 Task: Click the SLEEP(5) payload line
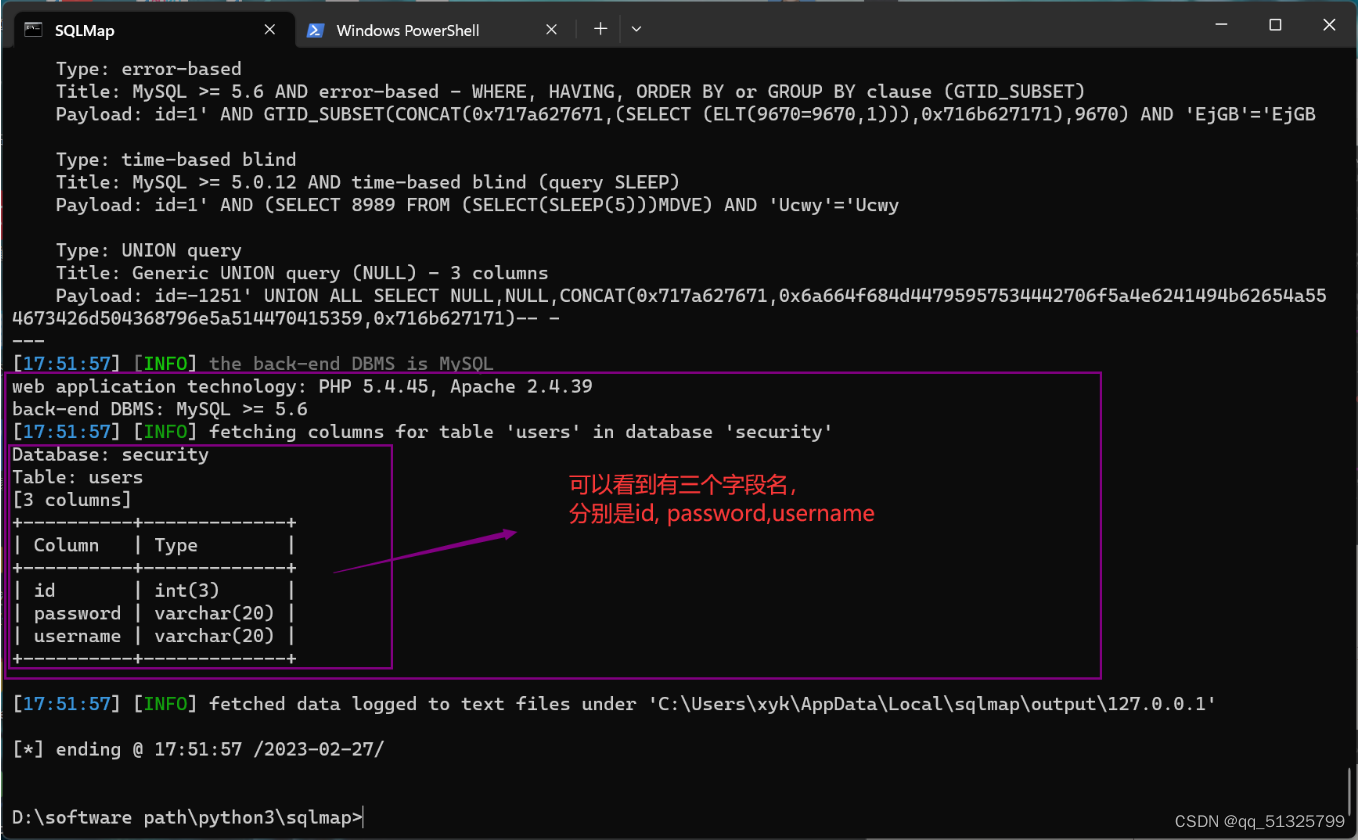[477, 205]
